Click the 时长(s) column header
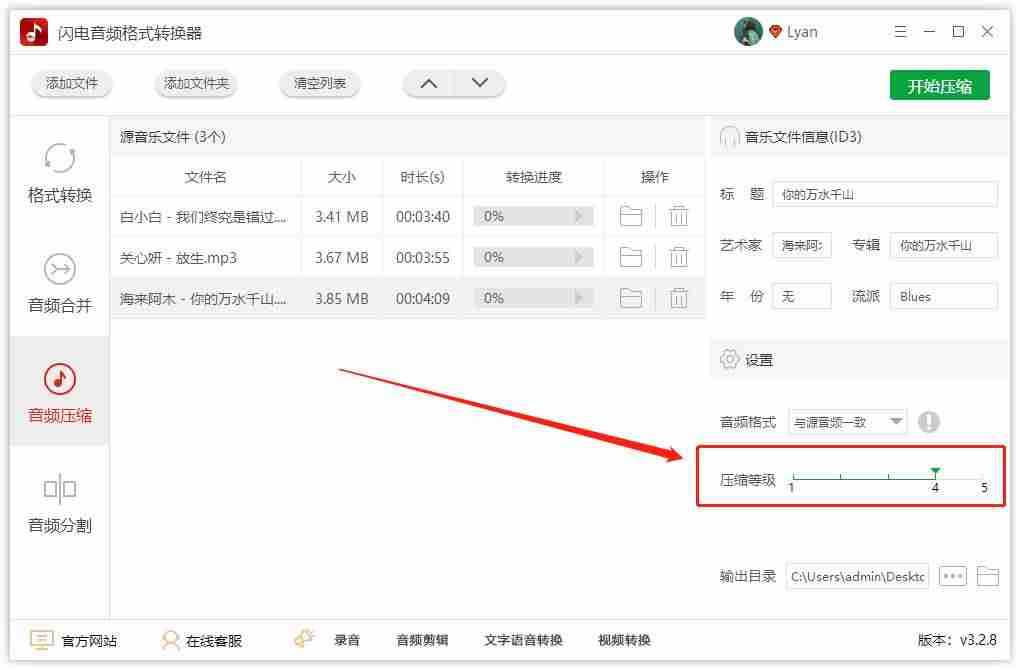This screenshot has height=670, width=1020. (422, 177)
